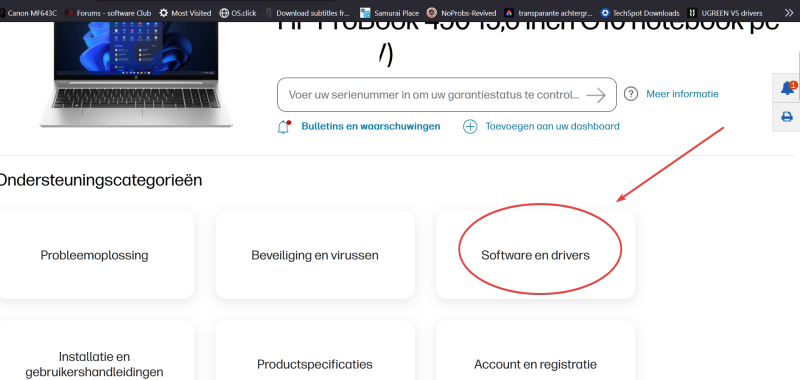Expand the bookmarks overflow chevron

[788, 13]
